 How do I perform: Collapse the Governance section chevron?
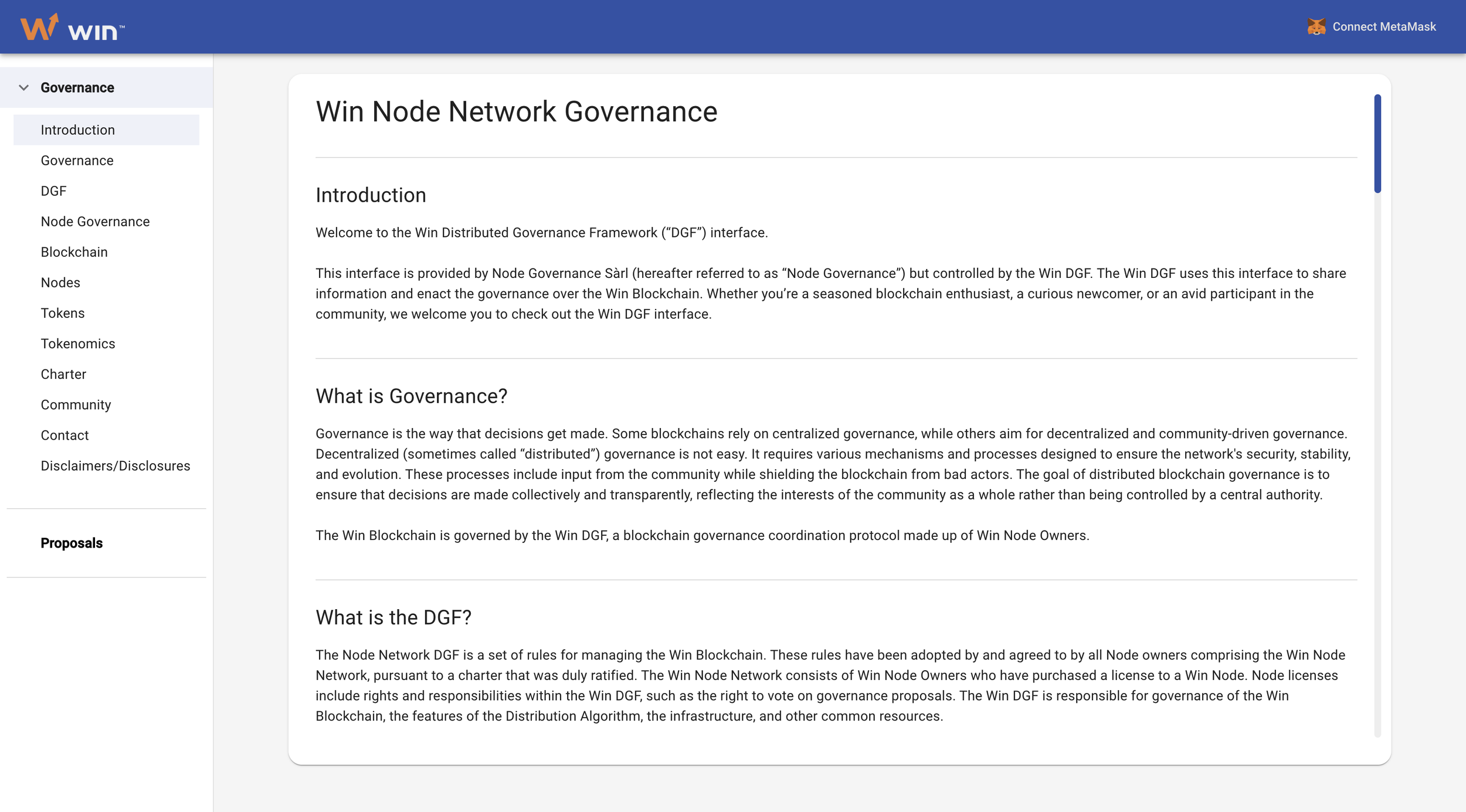coord(23,88)
